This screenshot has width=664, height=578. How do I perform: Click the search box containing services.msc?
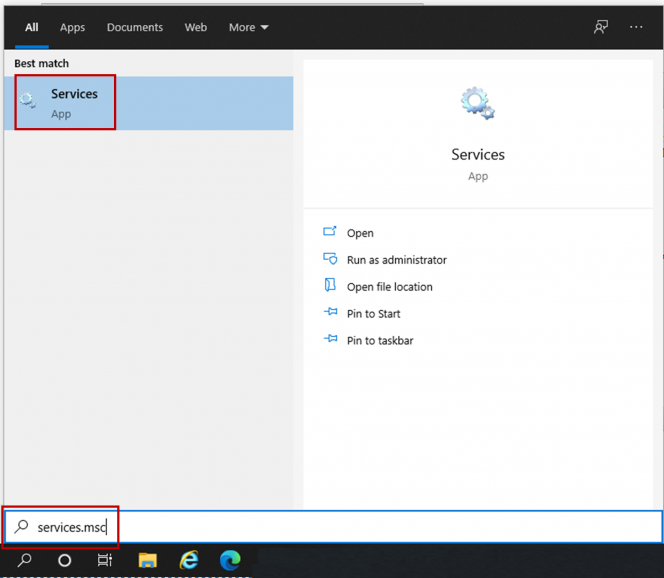coord(333,527)
